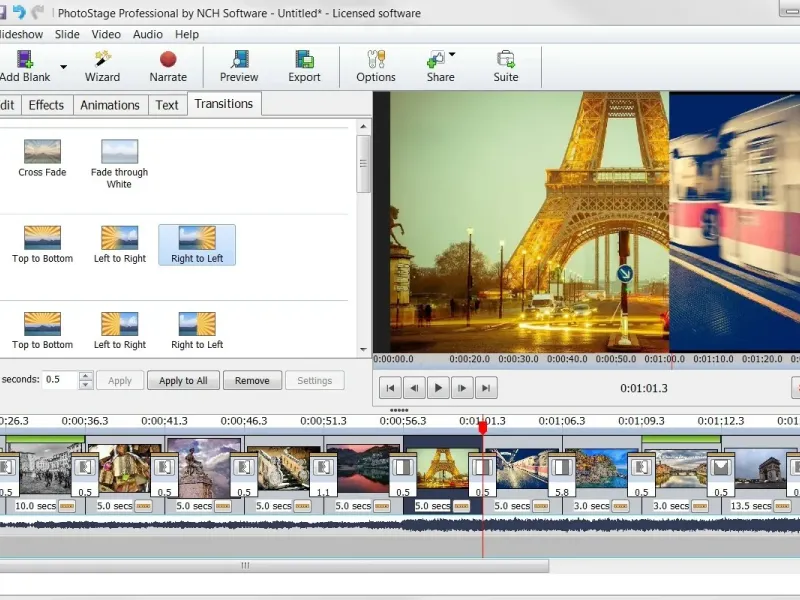The width and height of the screenshot is (800, 600).
Task: Click the timeline horizontal scrollbar
Action: (245, 565)
